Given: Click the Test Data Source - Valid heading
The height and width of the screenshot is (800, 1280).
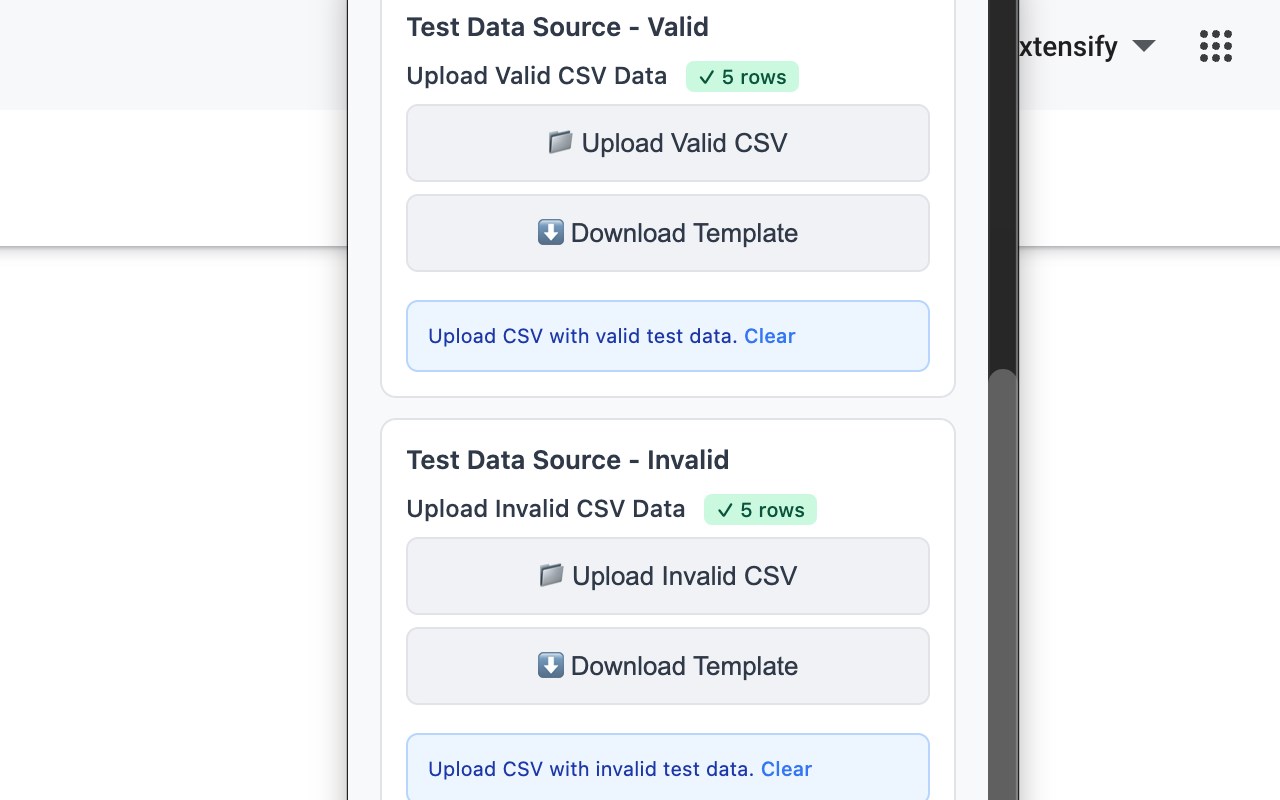Looking at the screenshot, I should (557, 27).
